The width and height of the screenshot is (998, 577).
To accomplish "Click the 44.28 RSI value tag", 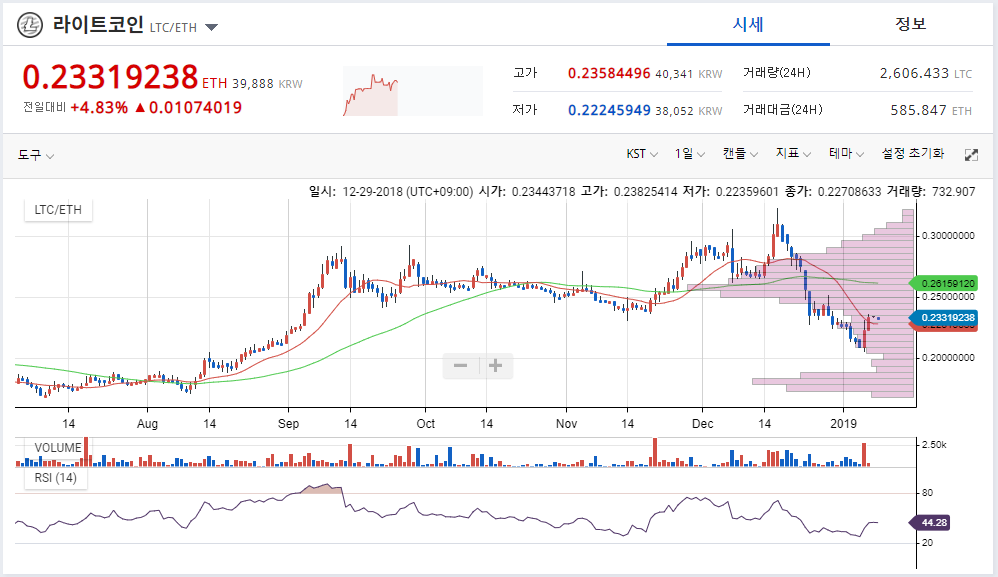I will pos(929,522).
